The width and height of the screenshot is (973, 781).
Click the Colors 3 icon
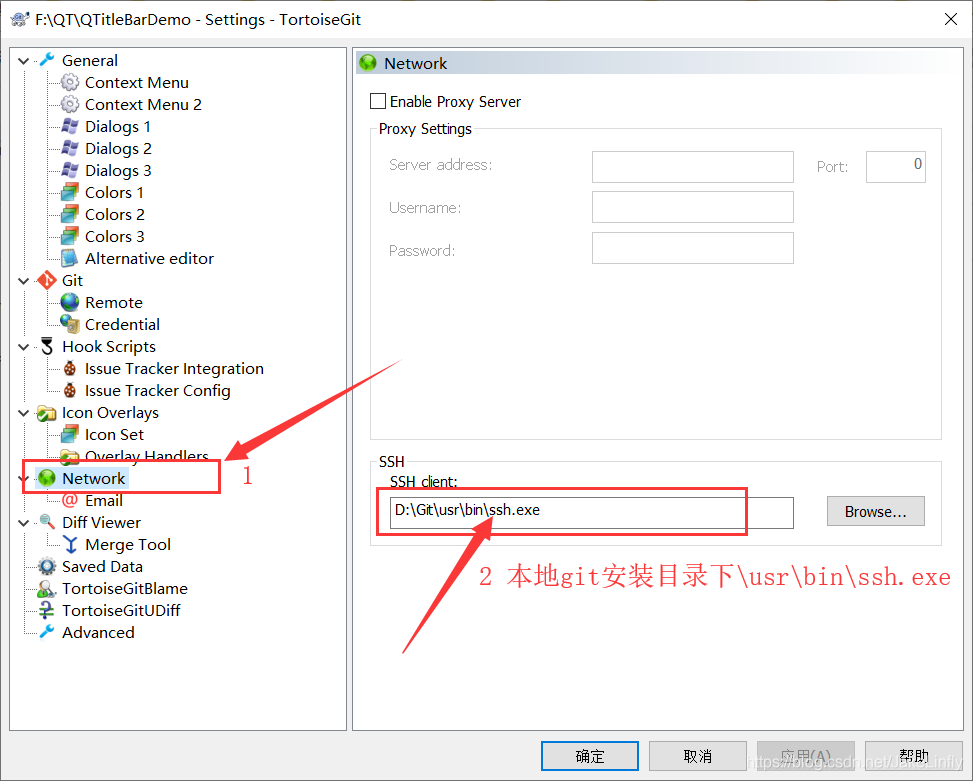tap(70, 236)
